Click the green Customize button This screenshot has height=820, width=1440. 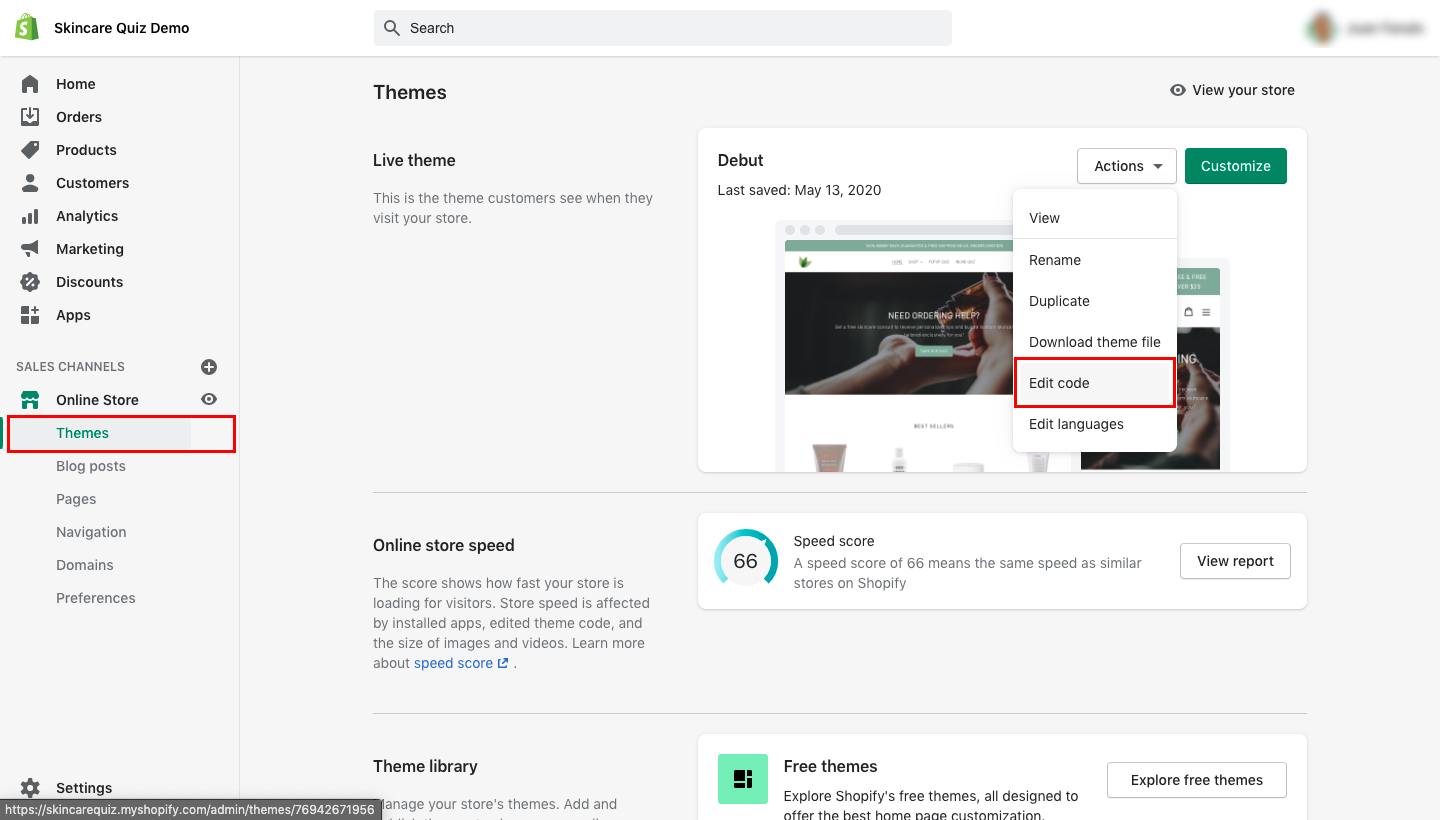click(x=1236, y=166)
